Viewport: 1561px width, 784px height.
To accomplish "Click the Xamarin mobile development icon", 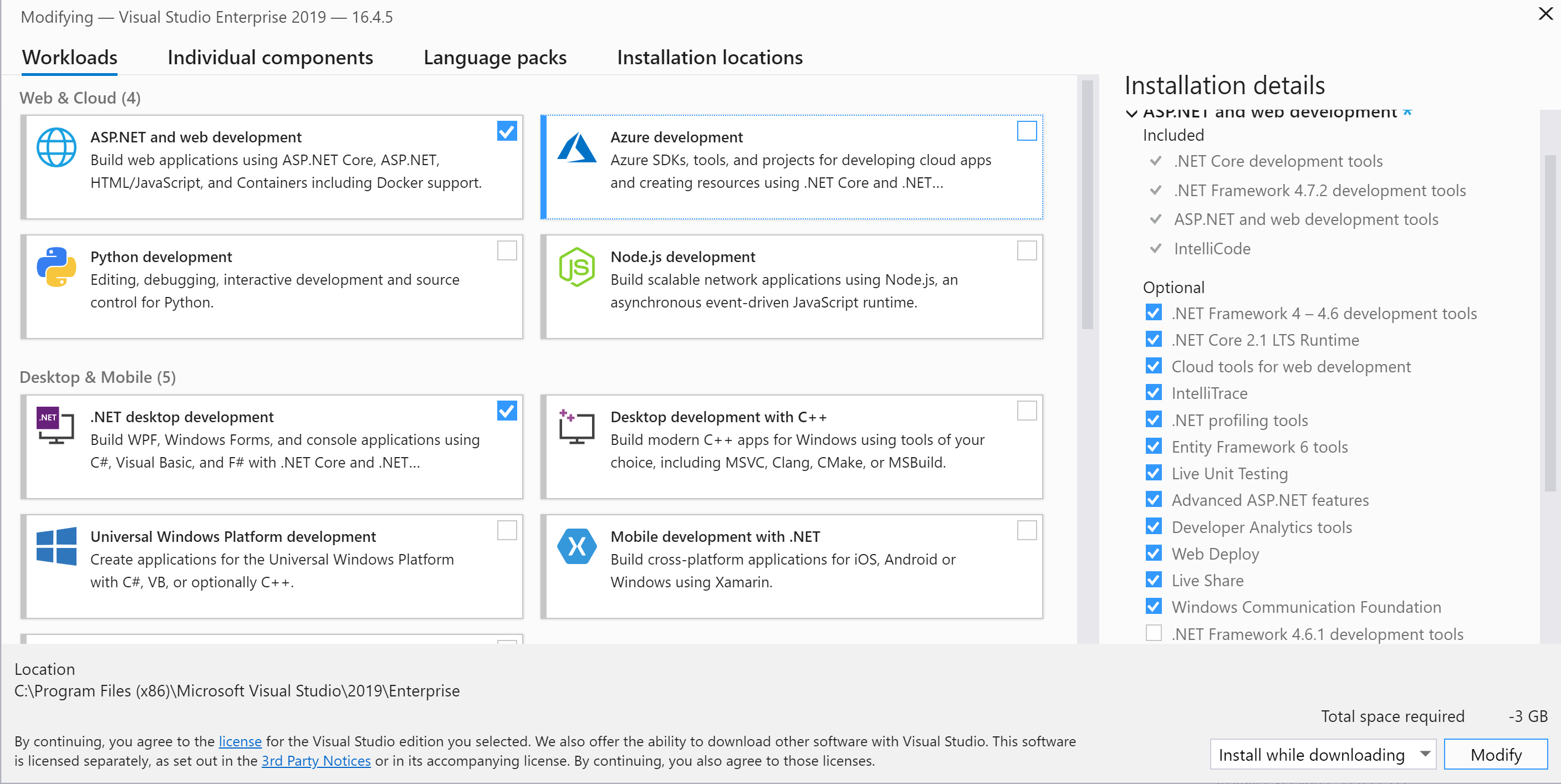I will point(577,546).
